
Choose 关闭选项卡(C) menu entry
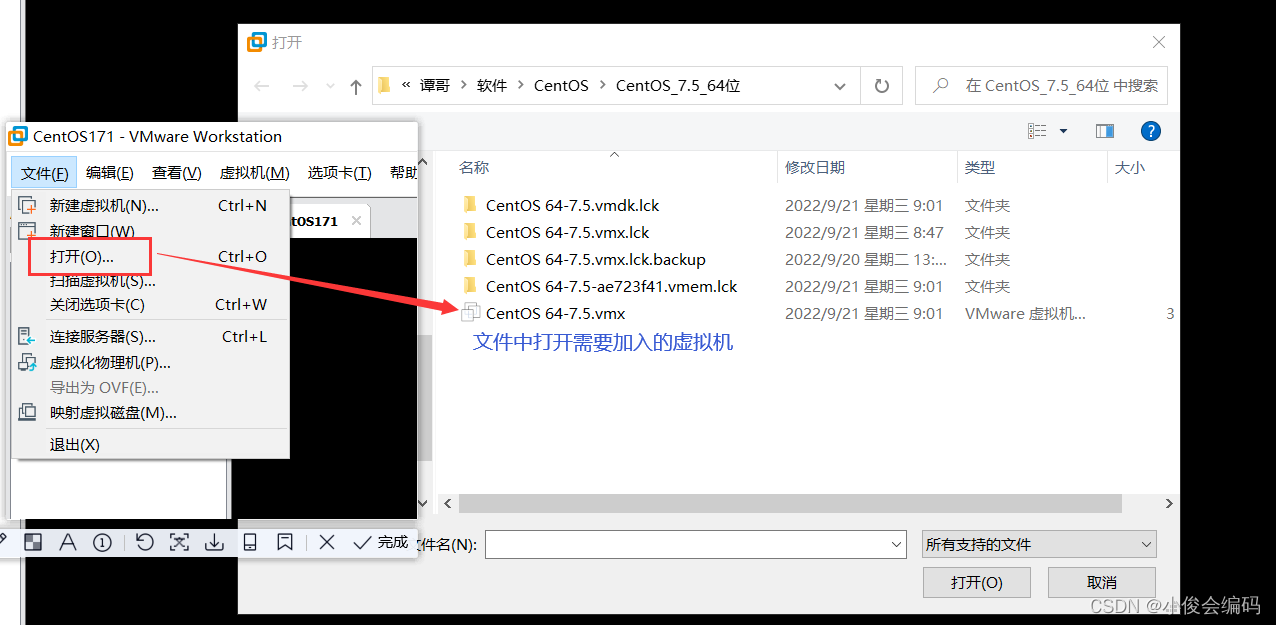pos(150,304)
